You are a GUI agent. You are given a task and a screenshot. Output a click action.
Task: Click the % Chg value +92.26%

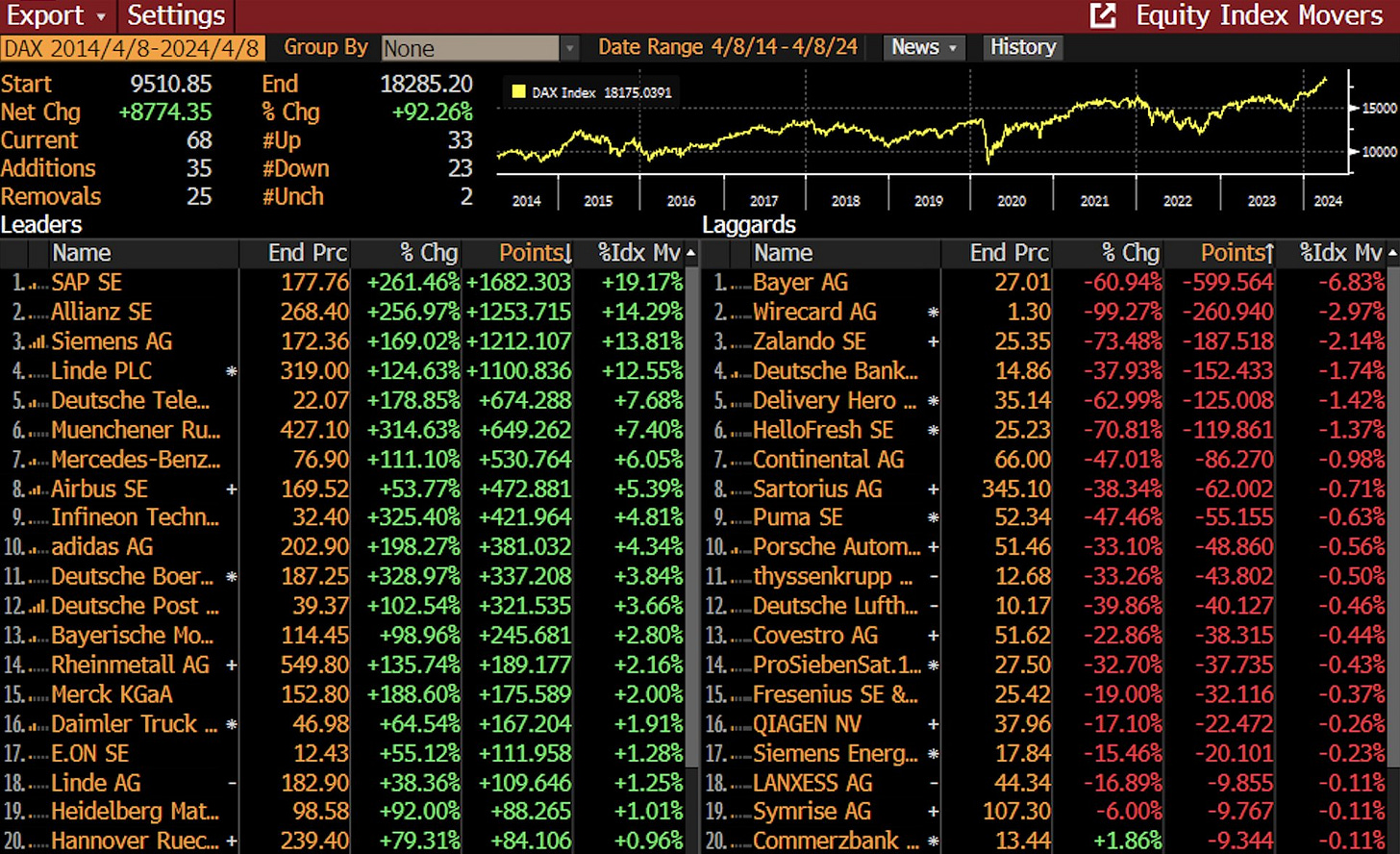432,113
